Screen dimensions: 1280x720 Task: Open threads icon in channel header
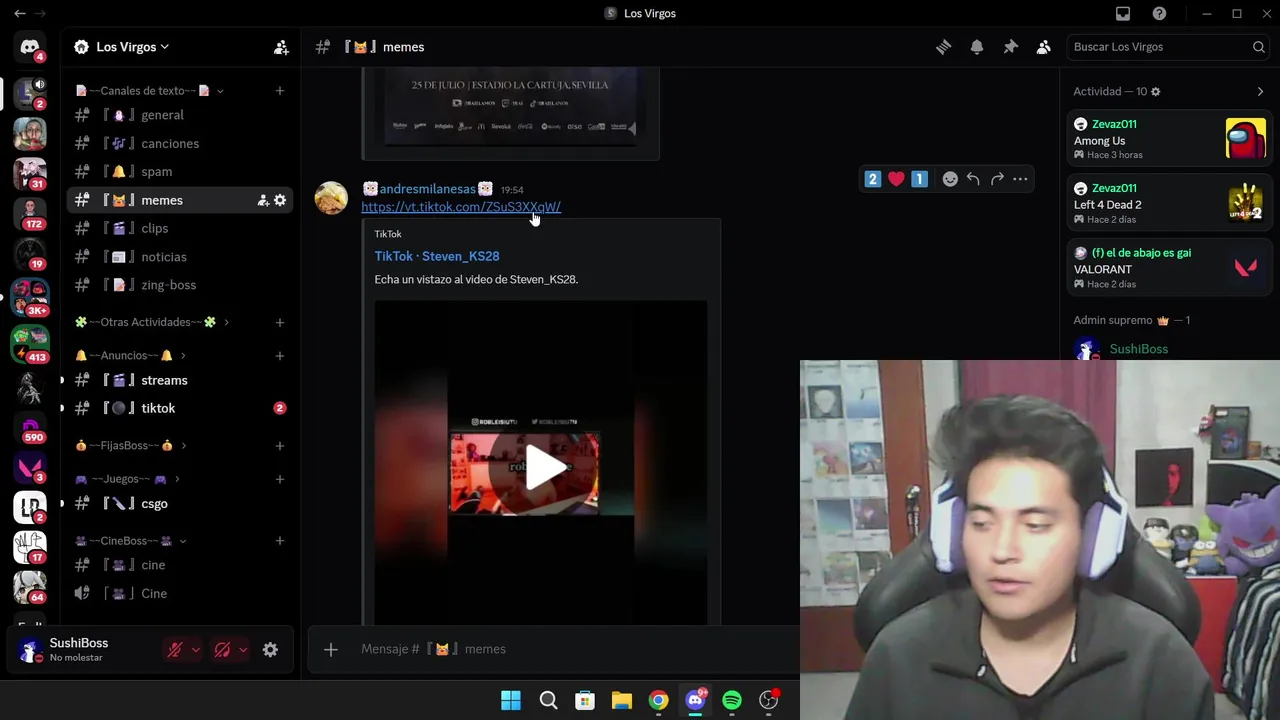(943, 47)
